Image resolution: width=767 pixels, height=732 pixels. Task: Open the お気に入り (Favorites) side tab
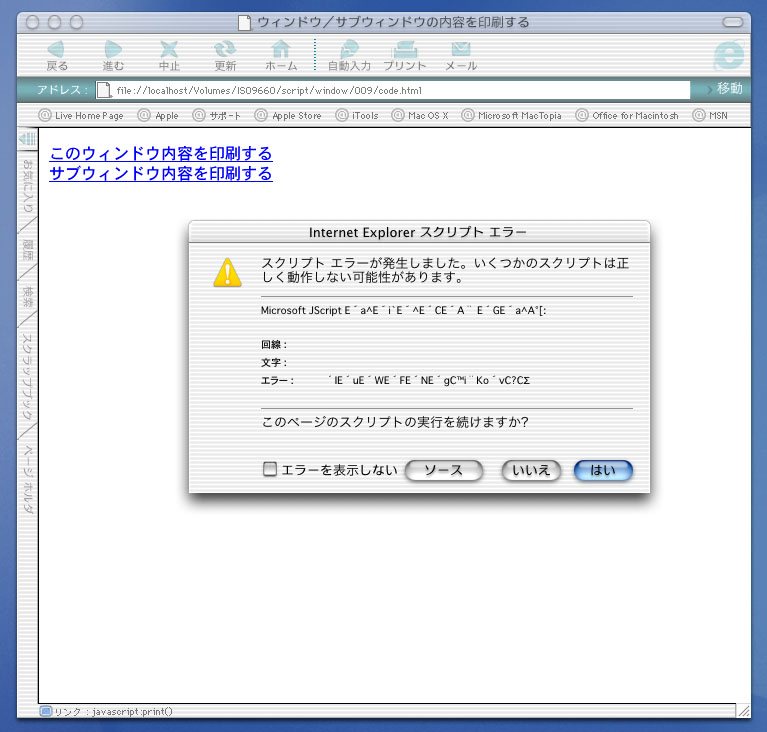point(28,186)
